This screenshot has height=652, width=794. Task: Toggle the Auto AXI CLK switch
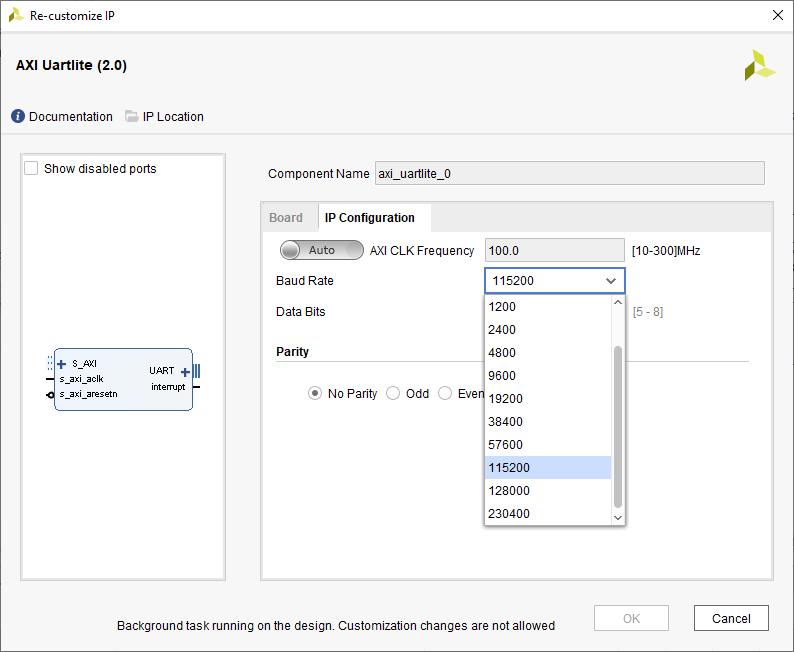(321, 250)
